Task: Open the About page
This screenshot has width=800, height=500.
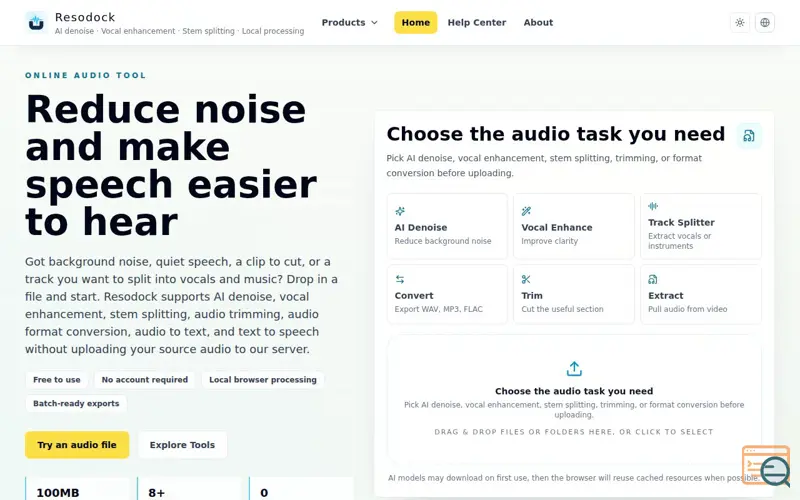Action: coord(538,22)
